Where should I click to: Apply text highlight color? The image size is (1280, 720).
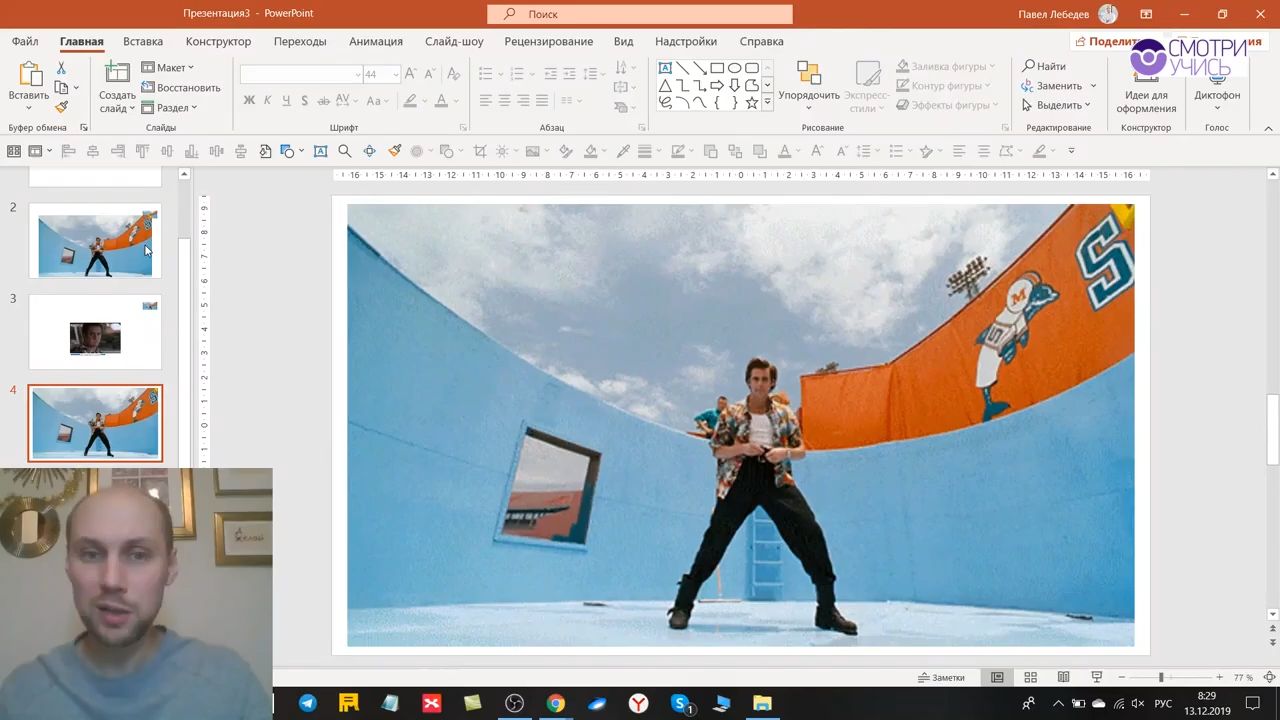coord(409,101)
